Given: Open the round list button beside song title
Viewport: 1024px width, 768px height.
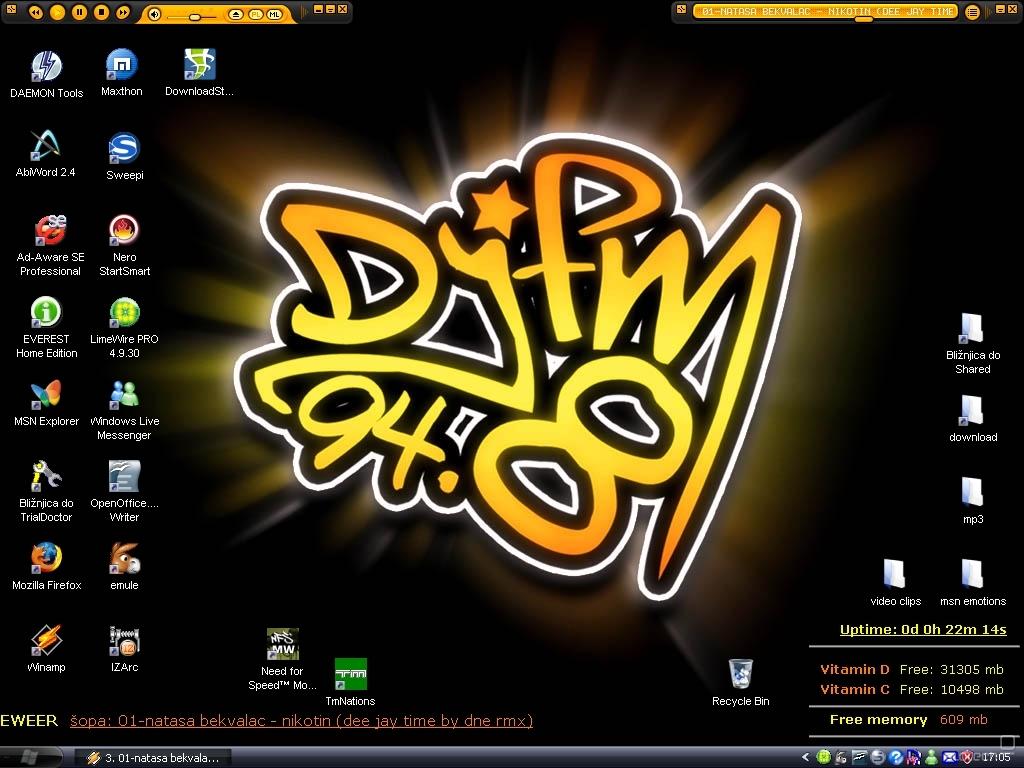Looking at the screenshot, I should point(972,12).
